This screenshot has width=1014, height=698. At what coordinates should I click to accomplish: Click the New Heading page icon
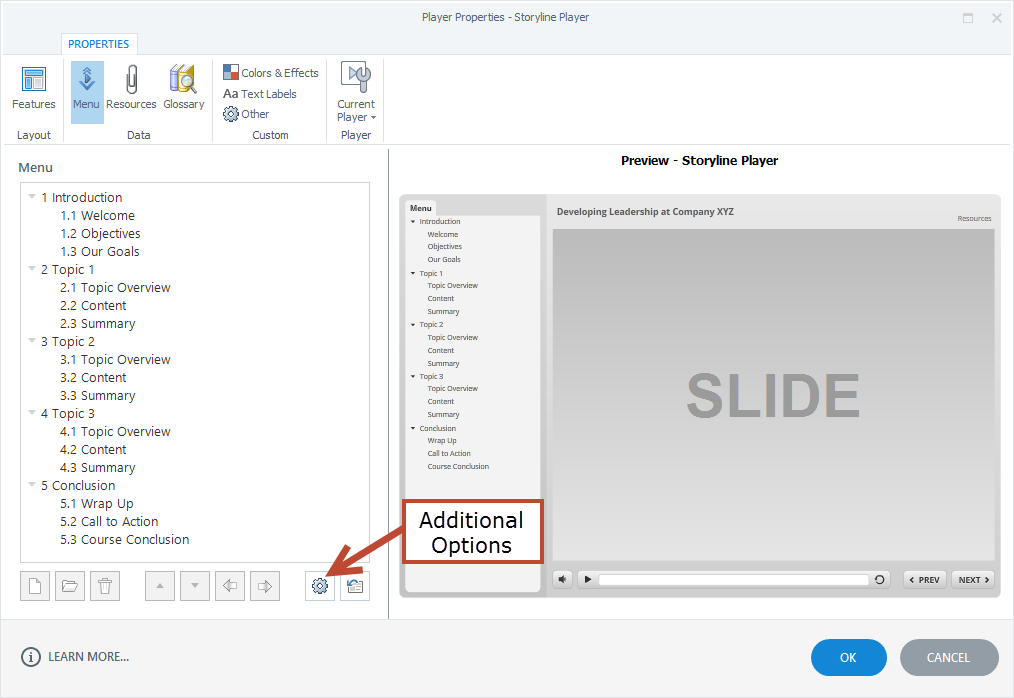click(x=35, y=587)
